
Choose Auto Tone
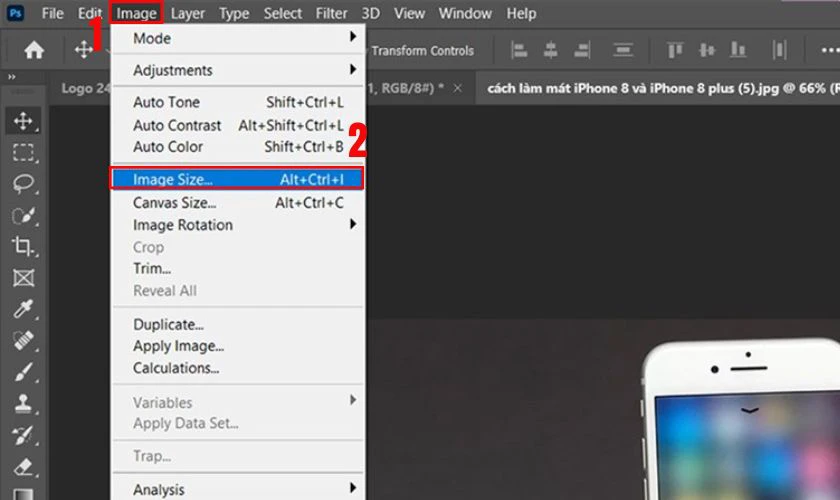click(x=237, y=102)
